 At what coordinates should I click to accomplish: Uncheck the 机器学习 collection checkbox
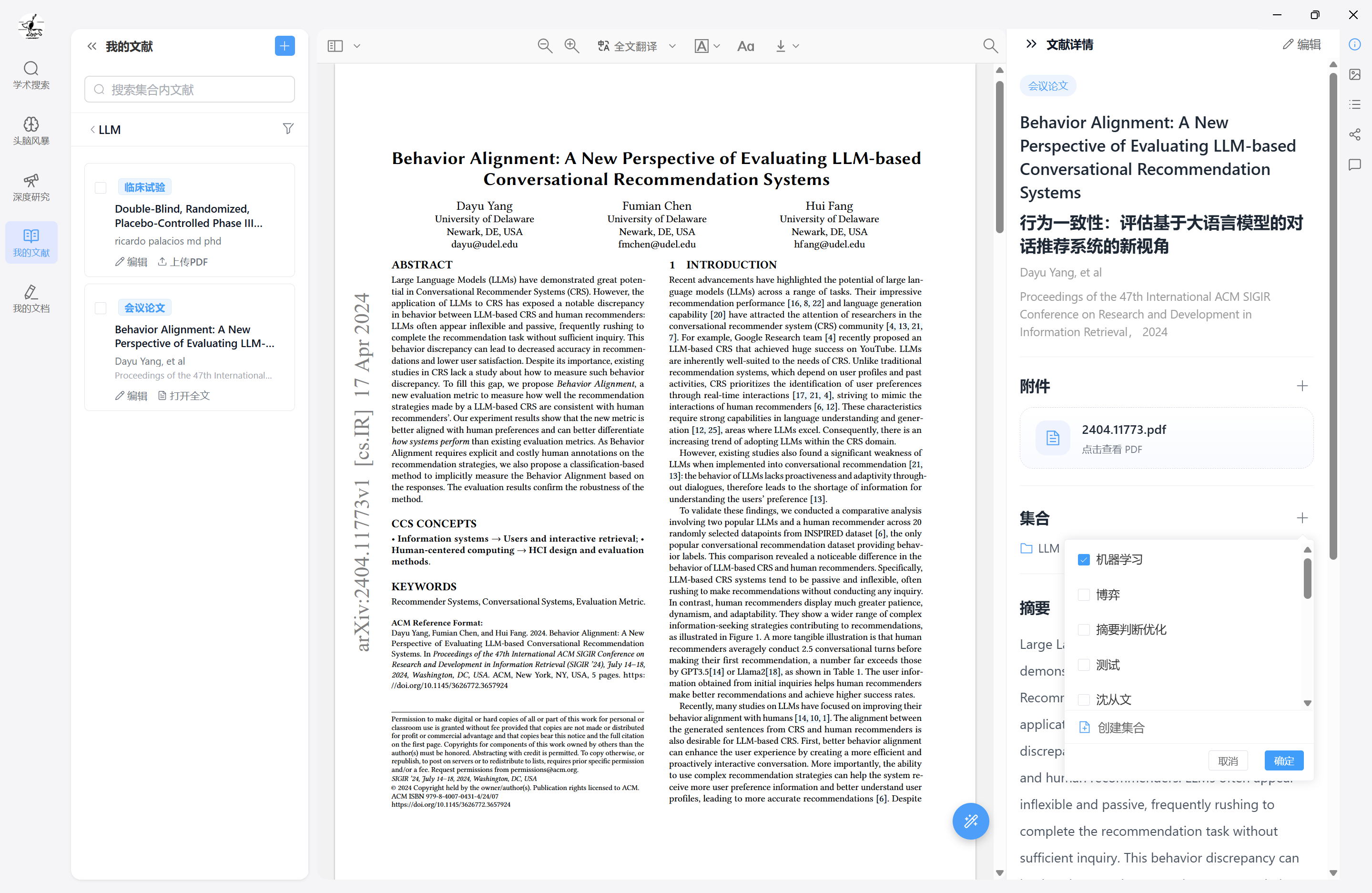(x=1084, y=560)
